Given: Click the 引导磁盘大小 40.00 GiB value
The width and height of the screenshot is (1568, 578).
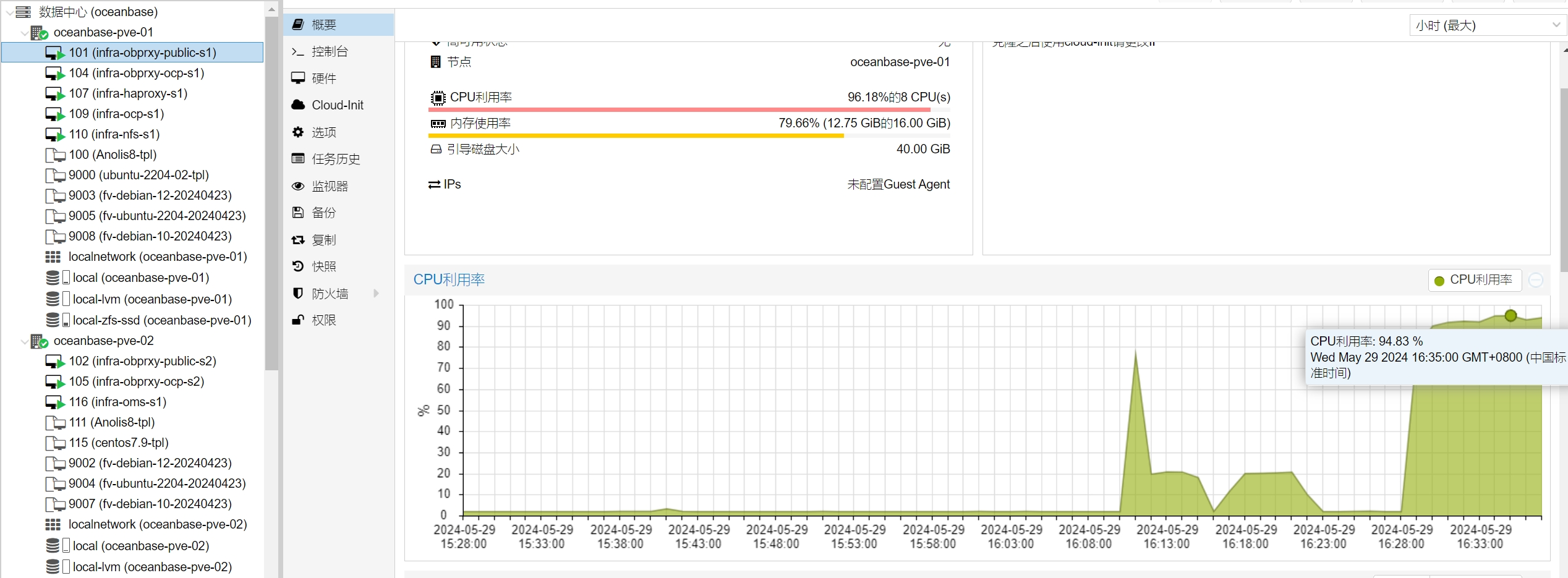Looking at the screenshot, I should [923, 149].
